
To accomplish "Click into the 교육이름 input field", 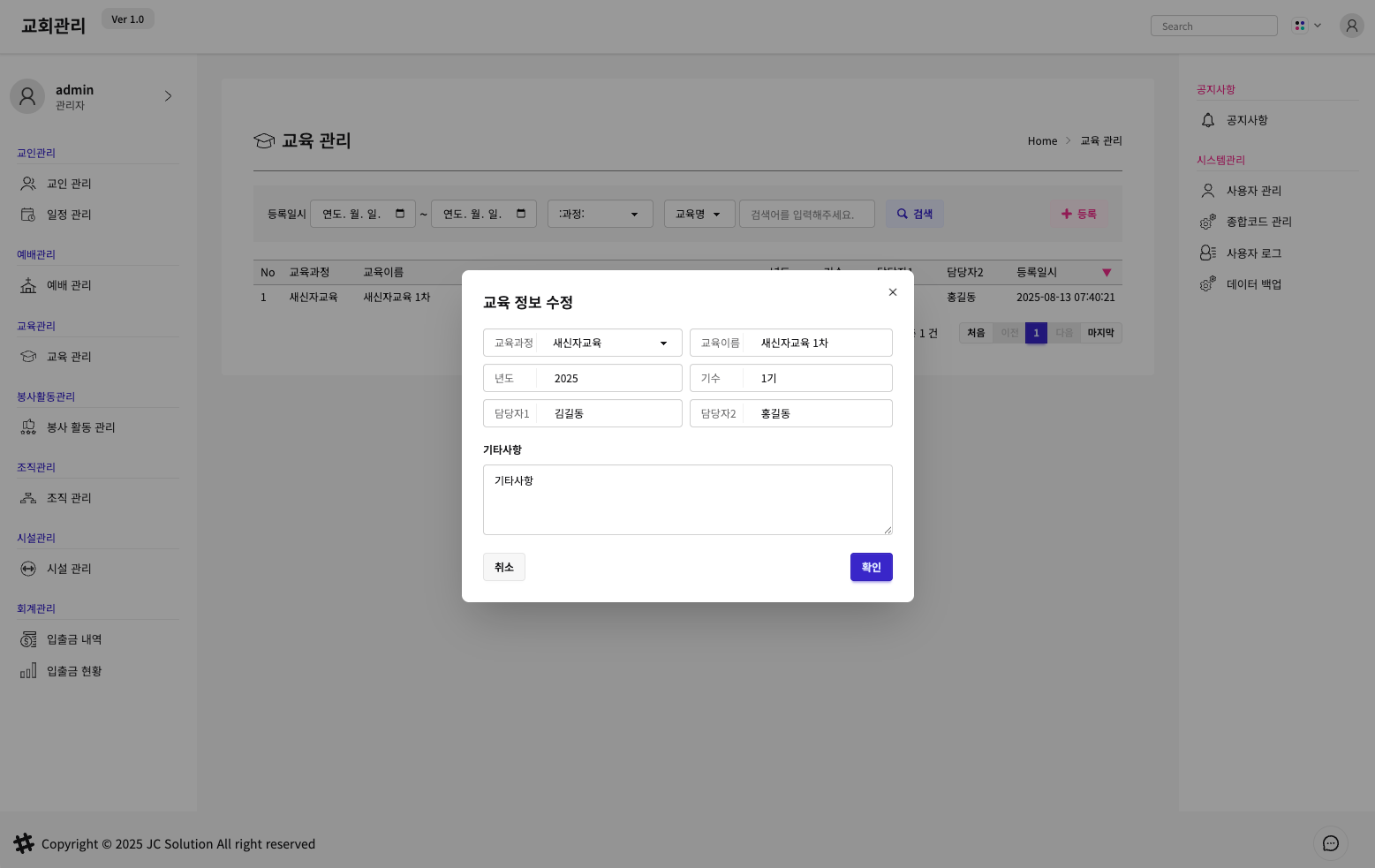I will (820, 343).
